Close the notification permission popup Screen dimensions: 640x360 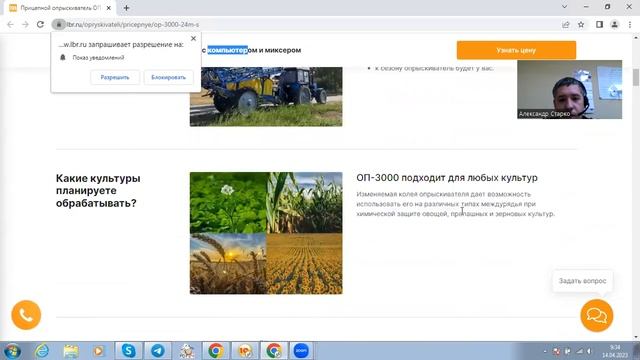coord(193,38)
